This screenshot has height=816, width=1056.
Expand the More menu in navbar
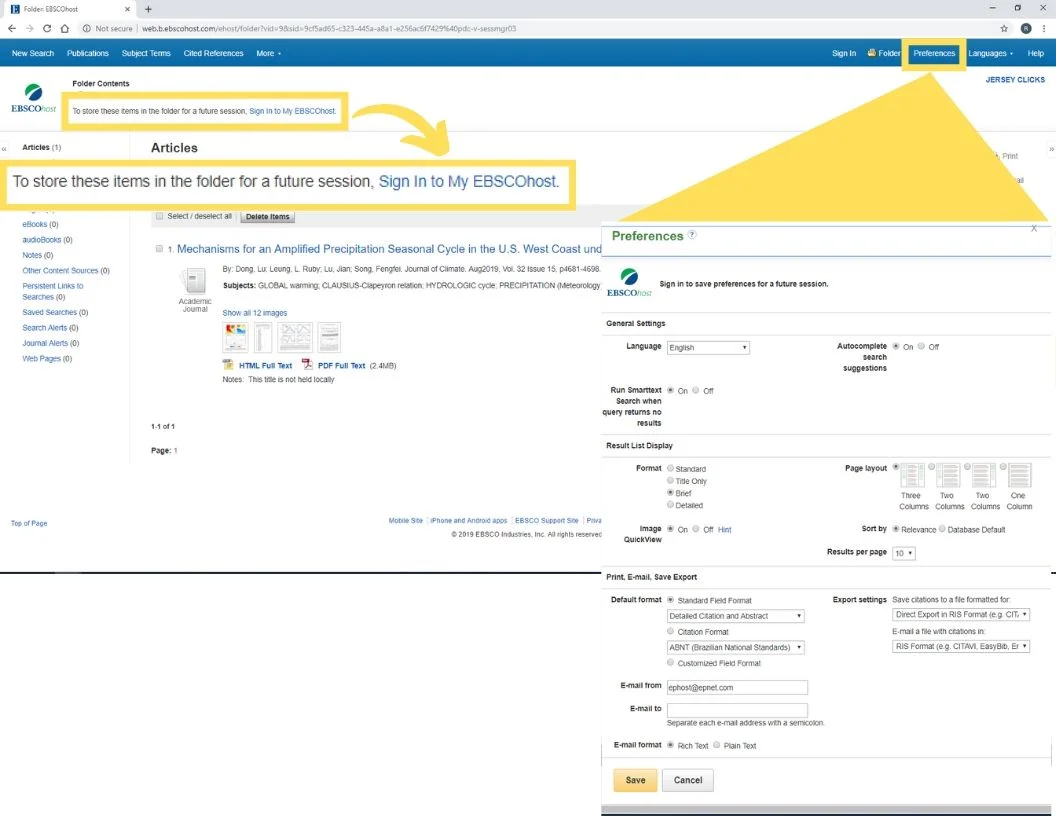pyautogui.click(x=268, y=53)
